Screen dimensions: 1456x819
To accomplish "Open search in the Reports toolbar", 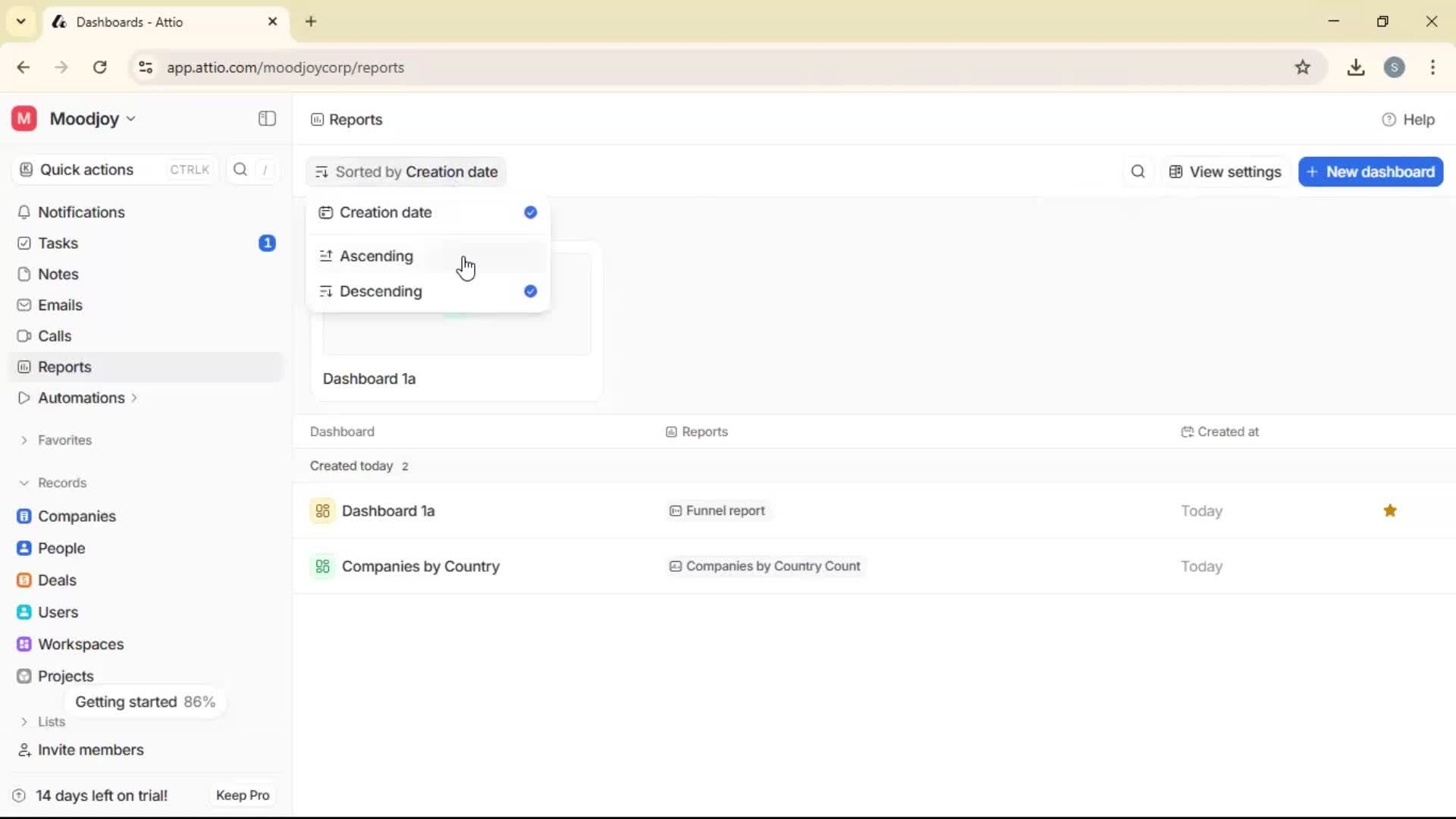I will coord(1137,171).
